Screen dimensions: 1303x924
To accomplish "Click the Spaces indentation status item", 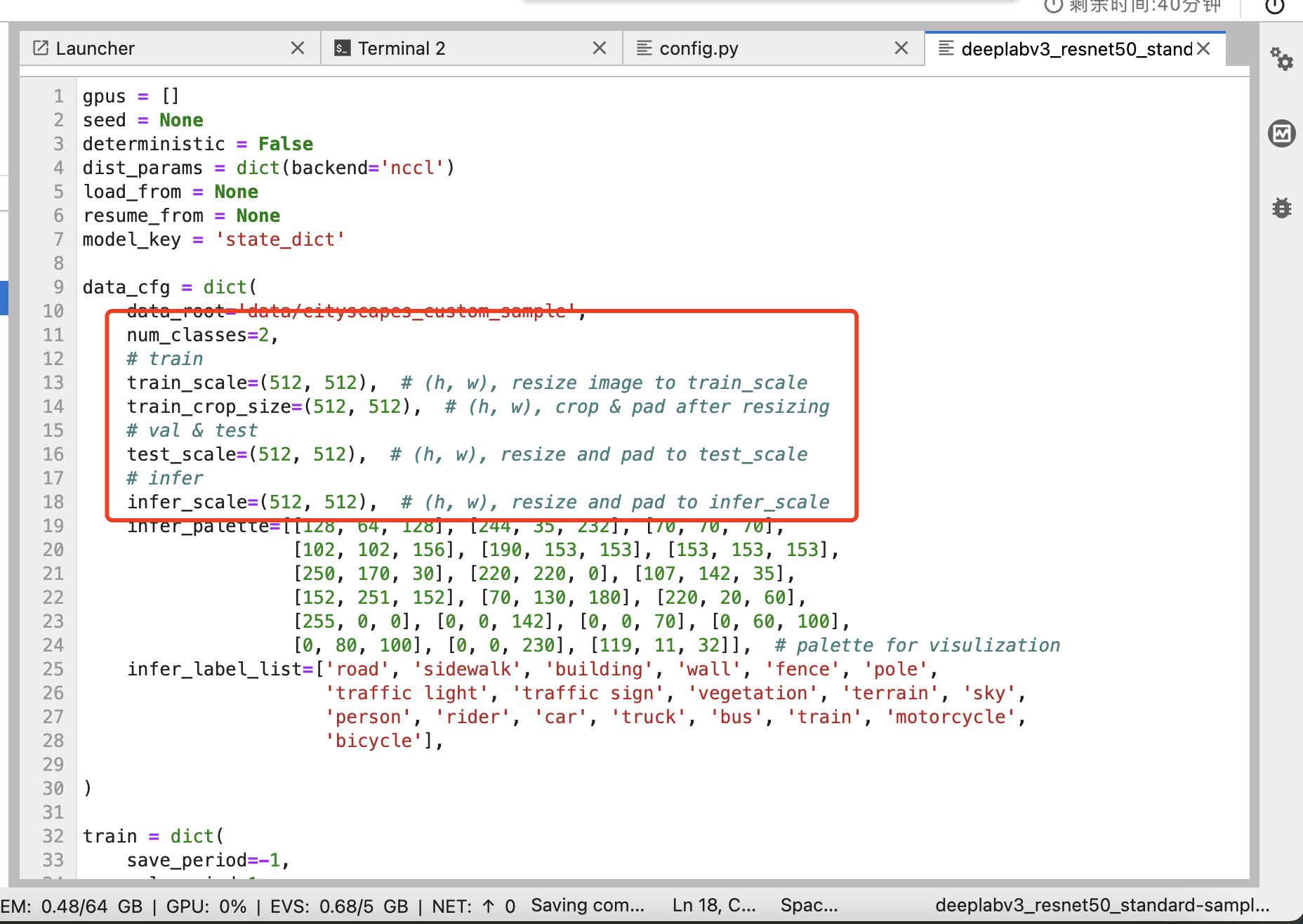I will pos(809,905).
